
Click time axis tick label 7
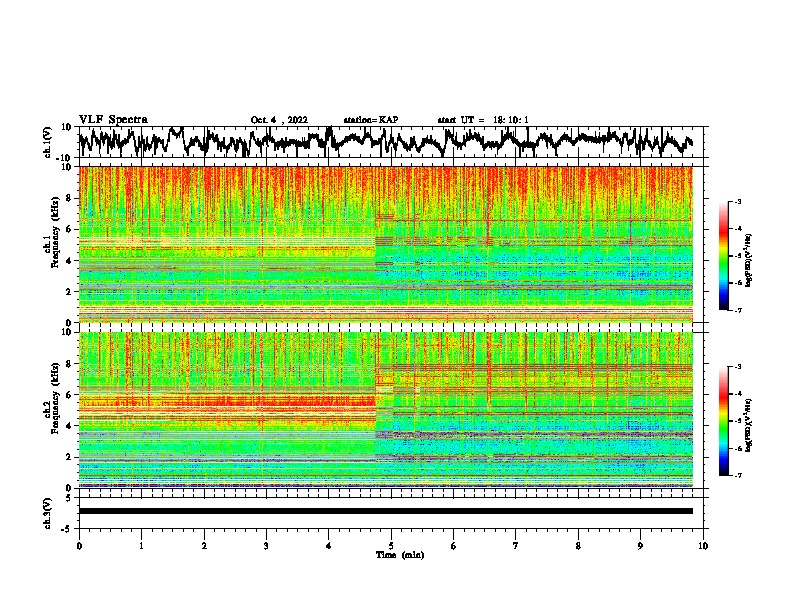pyautogui.click(x=516, y=546)
